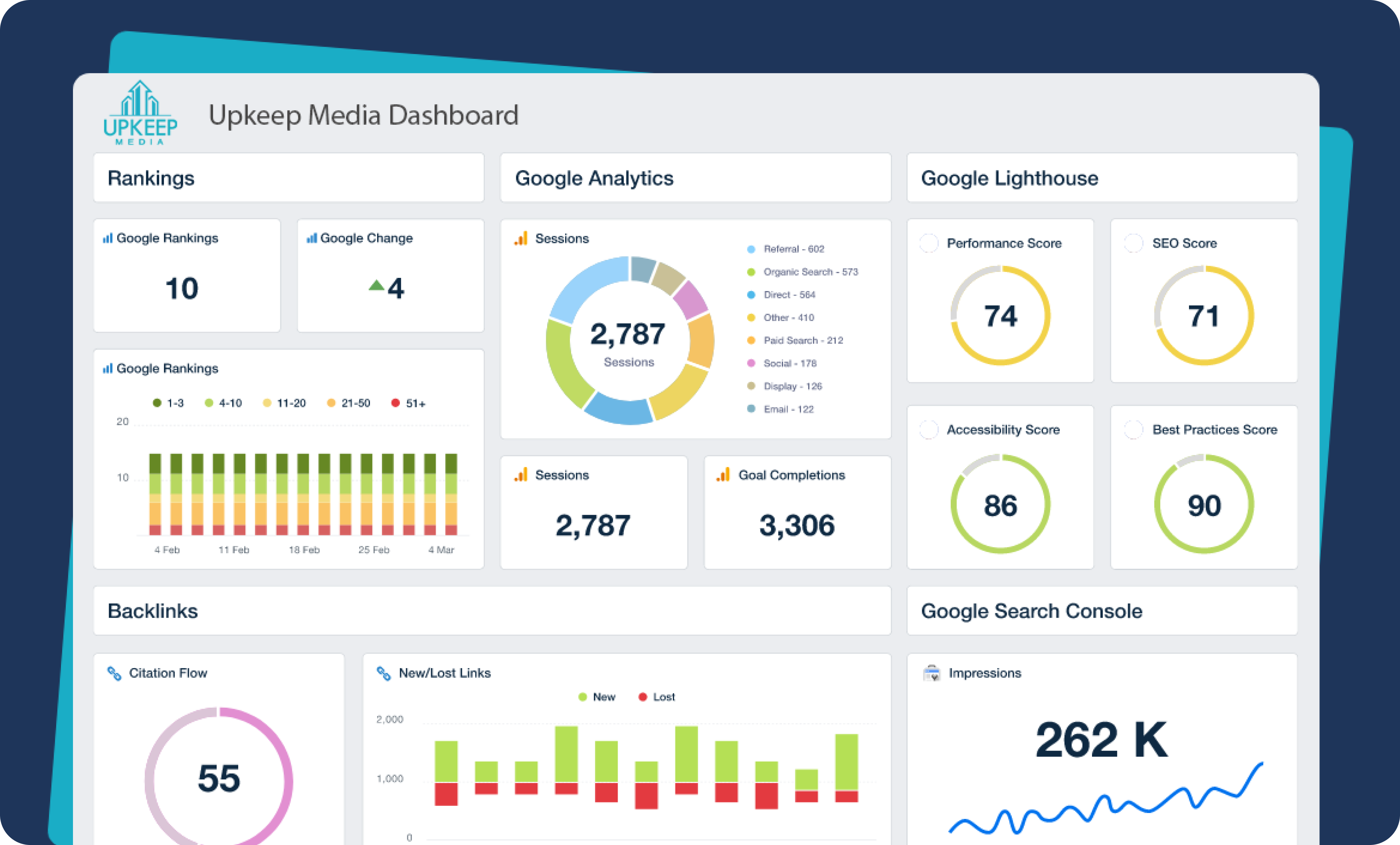Click the bar icon on Google Rankings chart card
This screenshot has width=1400, height=845.
coord(107,368)
